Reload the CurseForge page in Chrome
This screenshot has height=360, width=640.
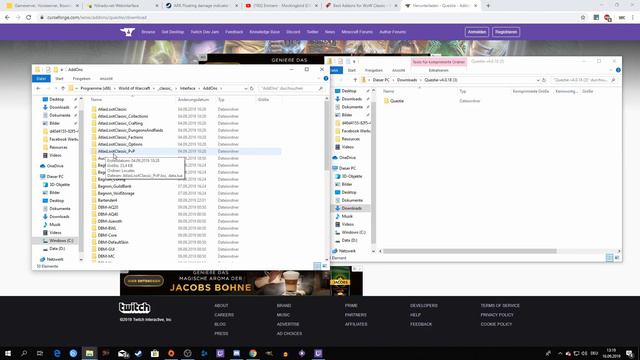point(29,18)
